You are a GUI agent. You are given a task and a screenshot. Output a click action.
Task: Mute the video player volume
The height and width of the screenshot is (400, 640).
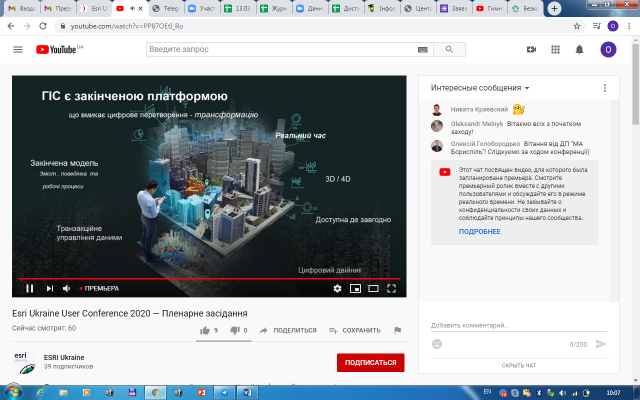pyautogui.click(x=66, y=288)
